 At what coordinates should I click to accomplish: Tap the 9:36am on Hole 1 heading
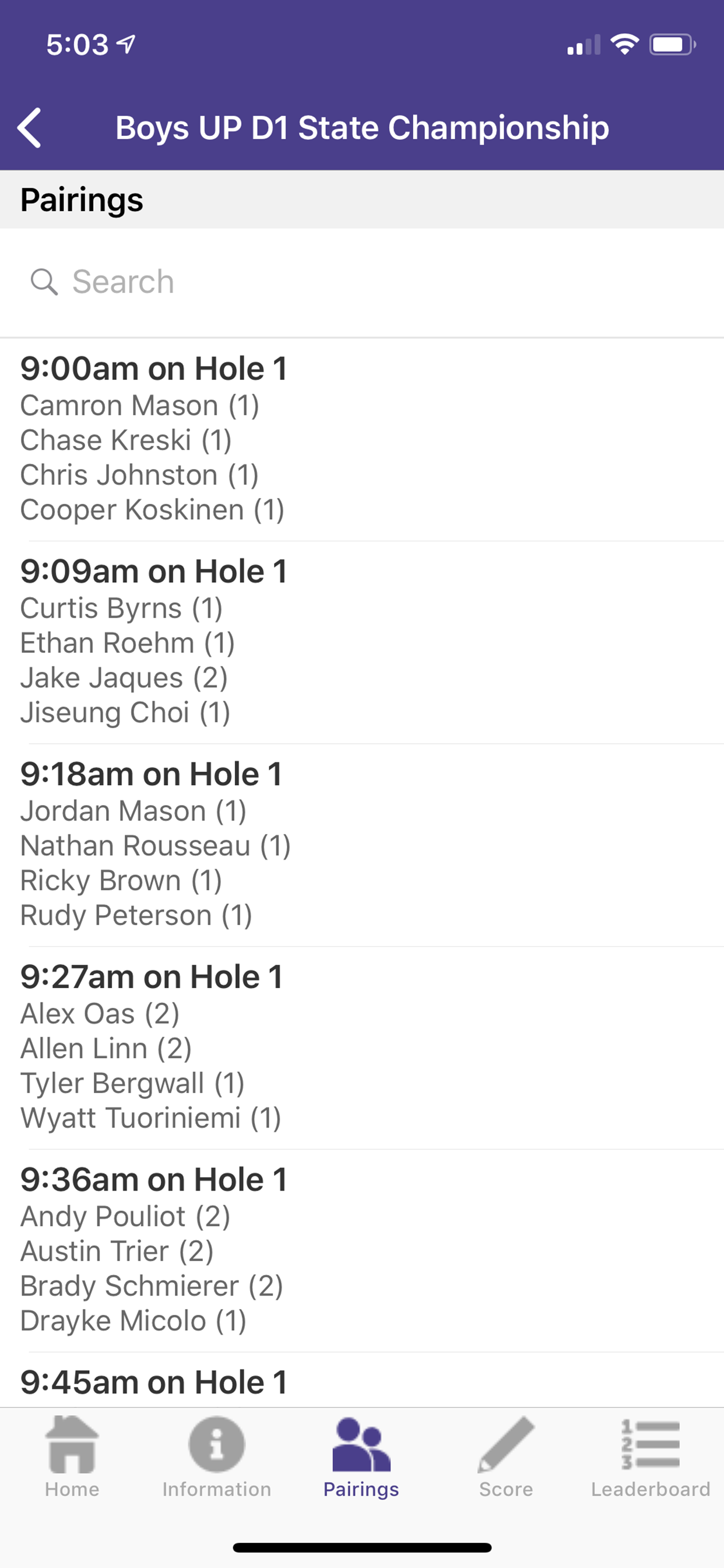pyautogui.click(x=153, y=1179)
